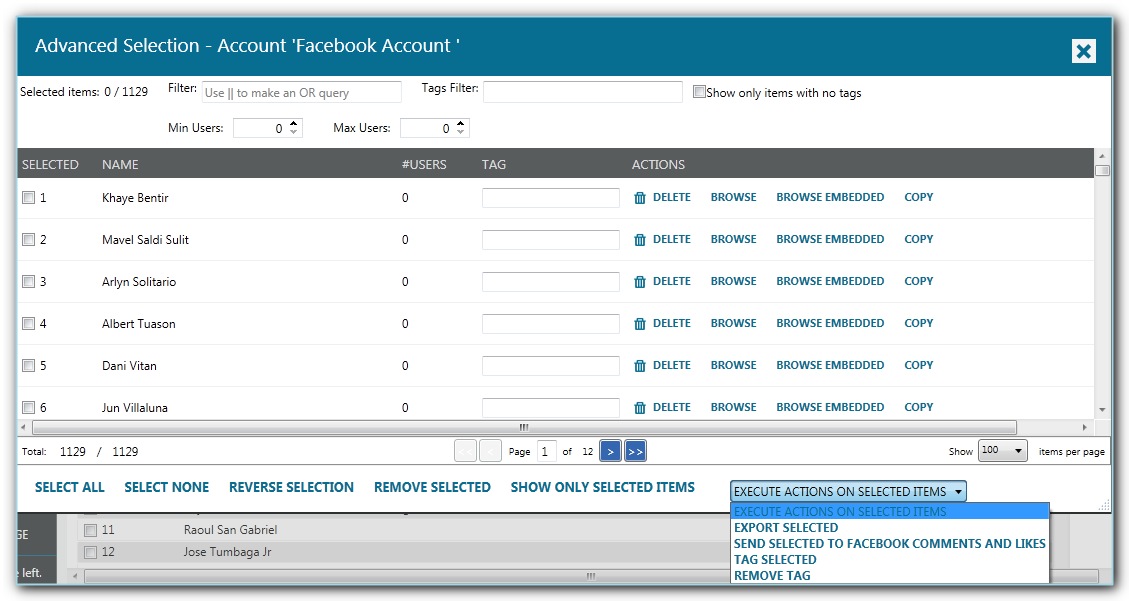The width and height of the screenshot is (1129, 601).
Task: Click the vertical scrollbar down arrow
Action: click(1102, 410)
